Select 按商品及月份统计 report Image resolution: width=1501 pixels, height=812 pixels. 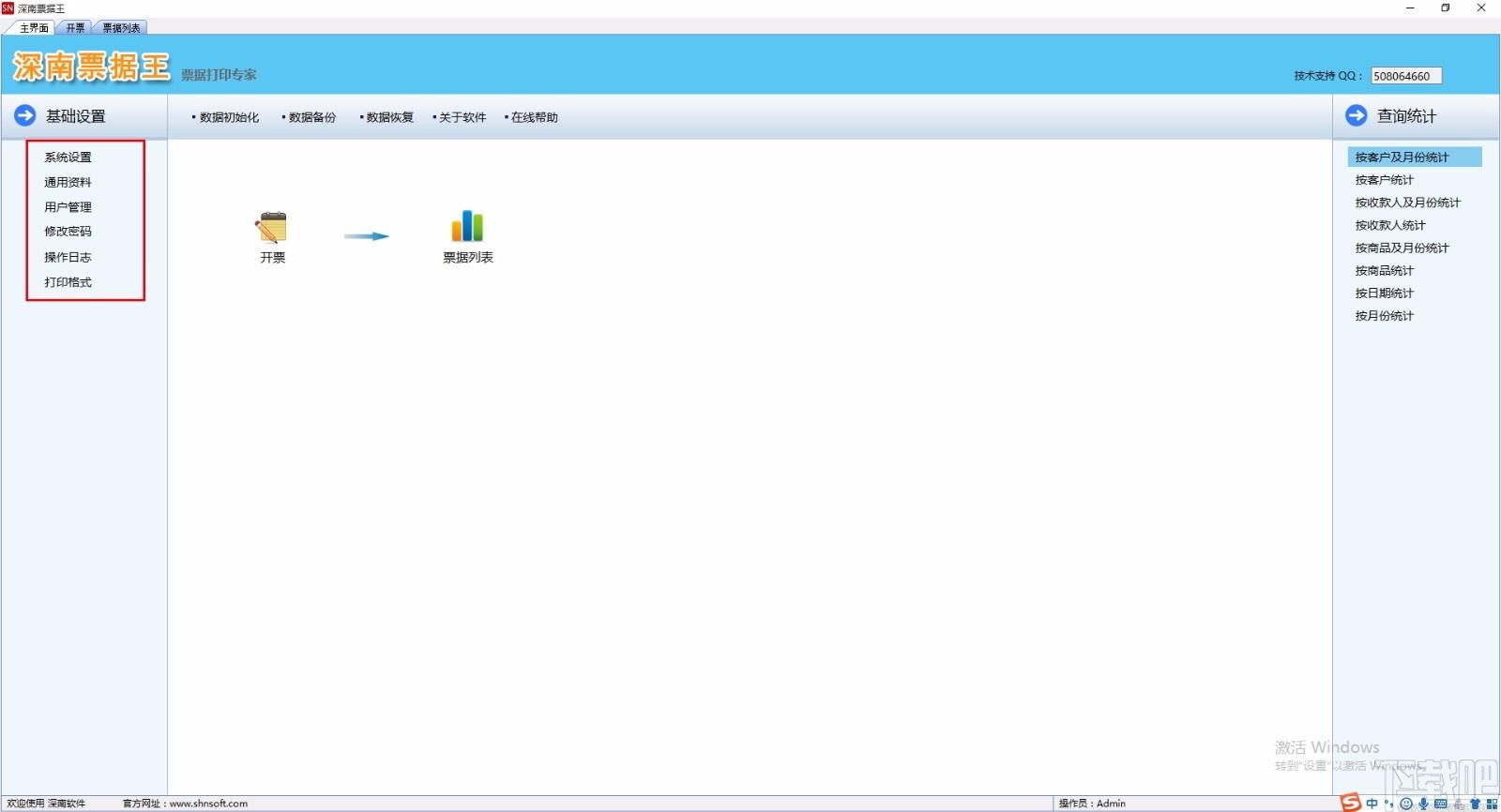(x=1402, y=248)
